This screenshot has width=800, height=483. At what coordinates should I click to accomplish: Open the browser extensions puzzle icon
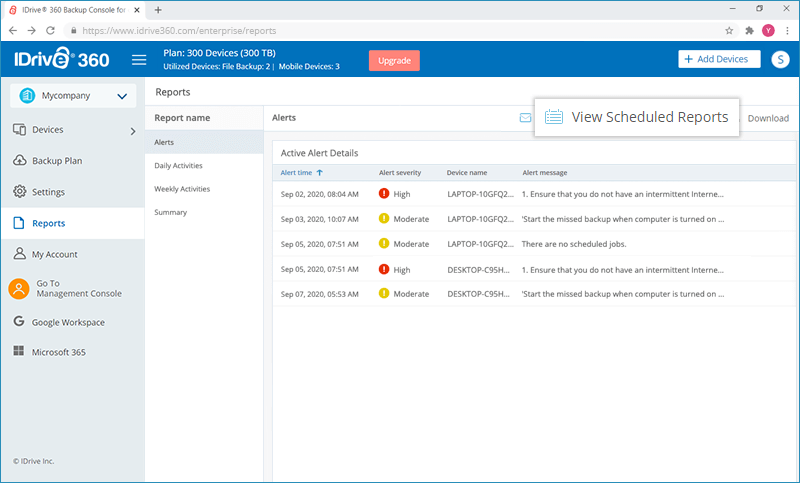pos(749,31)
